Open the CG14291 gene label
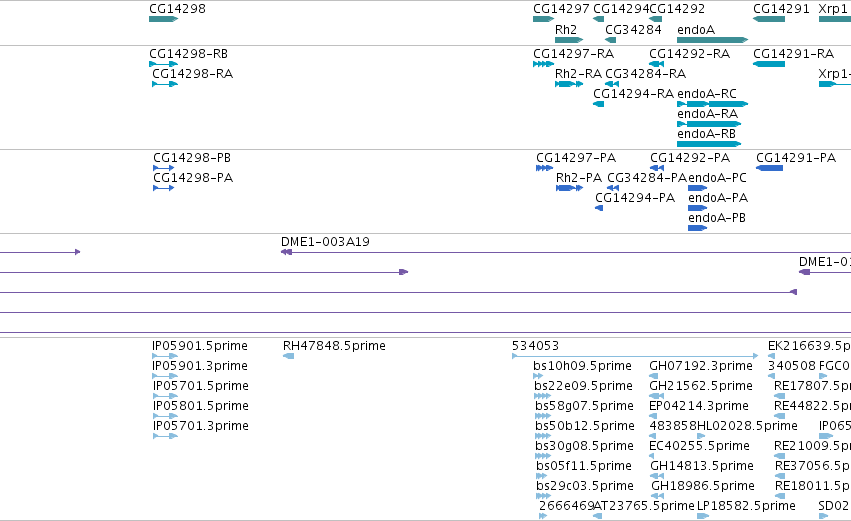851x521 pixels. click(x=781, y=9)
